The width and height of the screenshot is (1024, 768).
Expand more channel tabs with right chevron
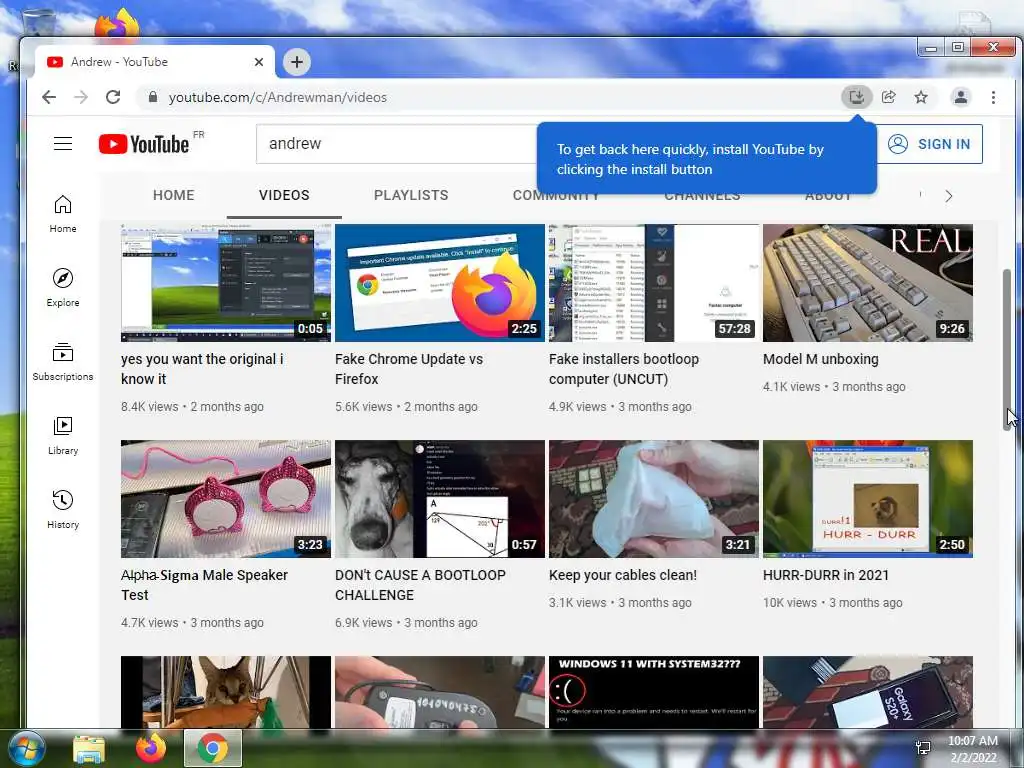[x=949, y=196]
